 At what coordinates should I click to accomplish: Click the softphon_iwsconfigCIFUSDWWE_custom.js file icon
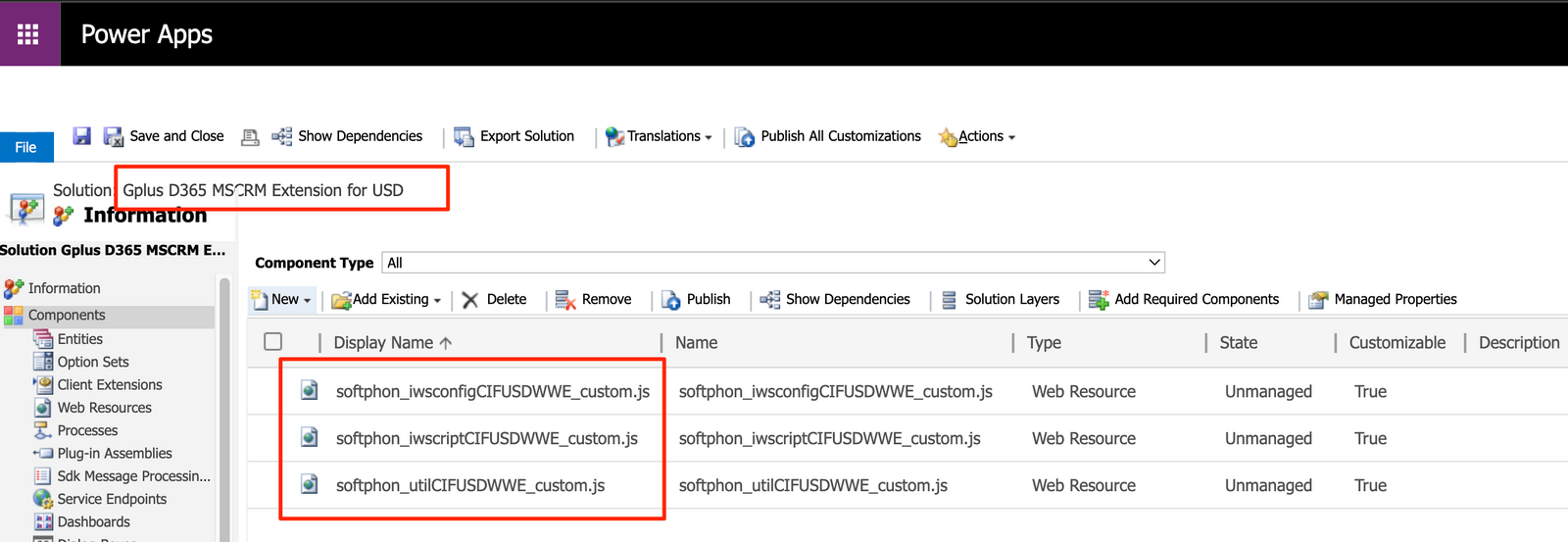coord(310,390)
